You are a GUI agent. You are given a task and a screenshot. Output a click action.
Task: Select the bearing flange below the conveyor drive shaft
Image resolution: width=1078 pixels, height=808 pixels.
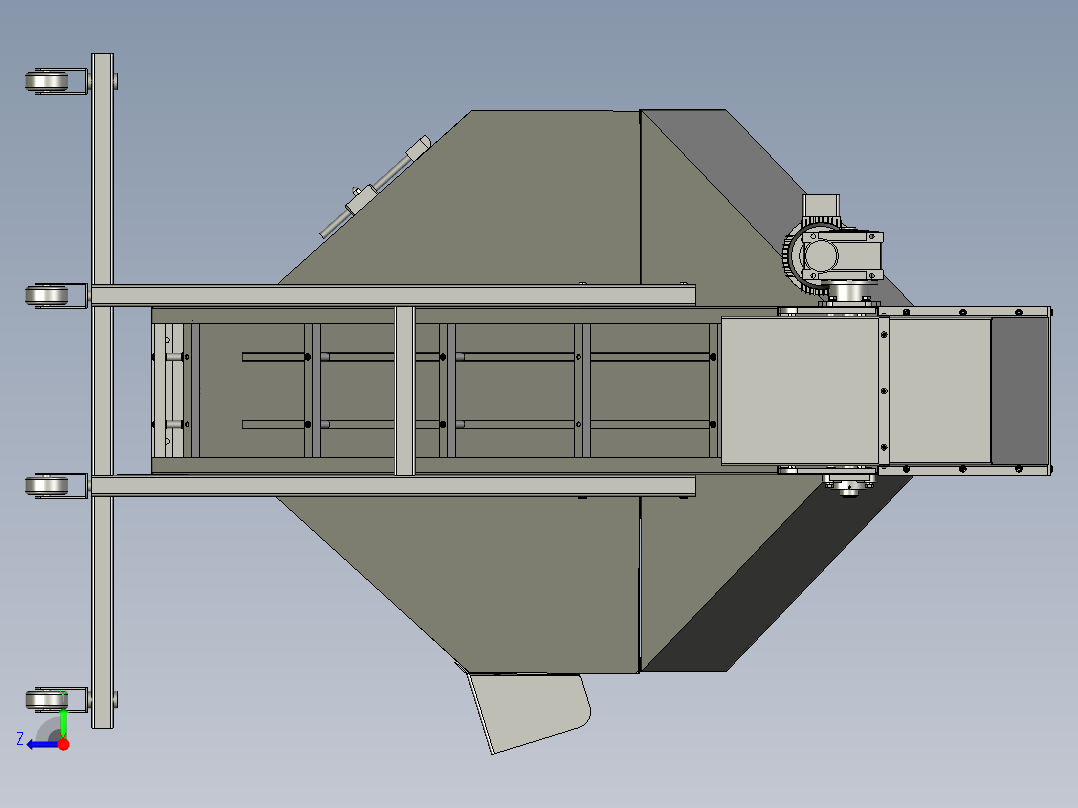[x=850, y=483]
